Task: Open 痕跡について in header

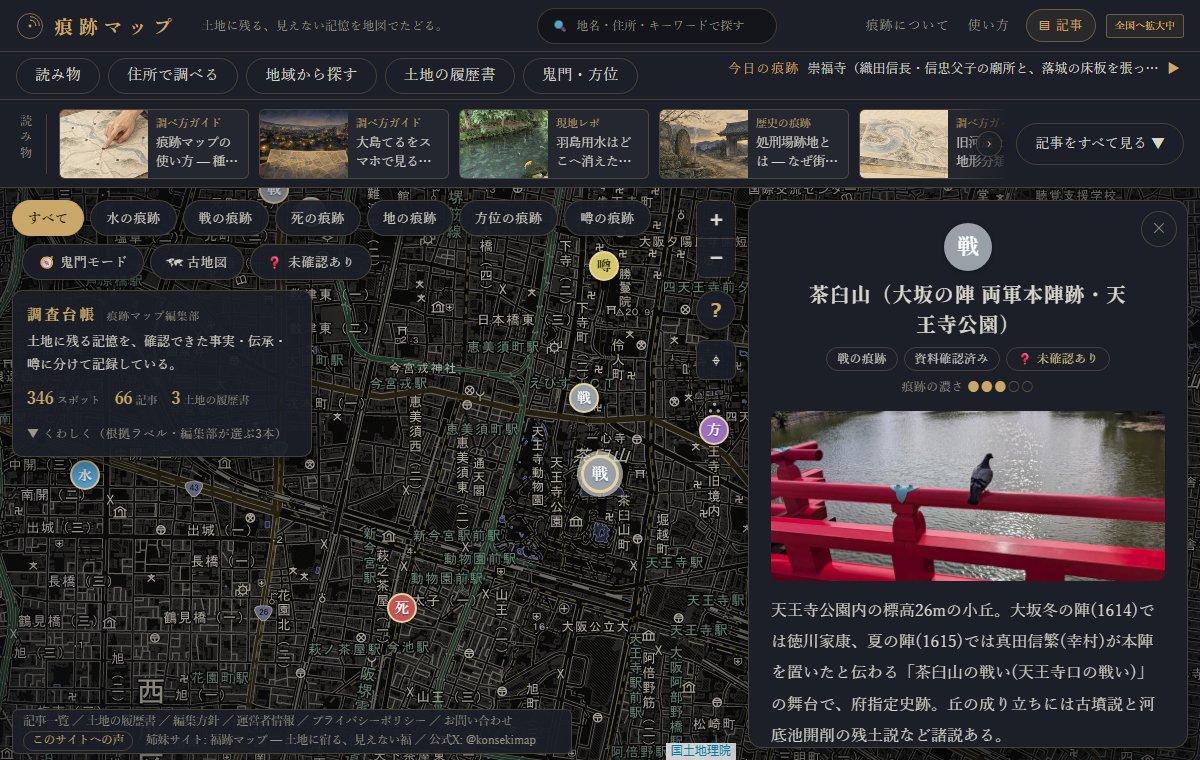Action: [908, 25]
